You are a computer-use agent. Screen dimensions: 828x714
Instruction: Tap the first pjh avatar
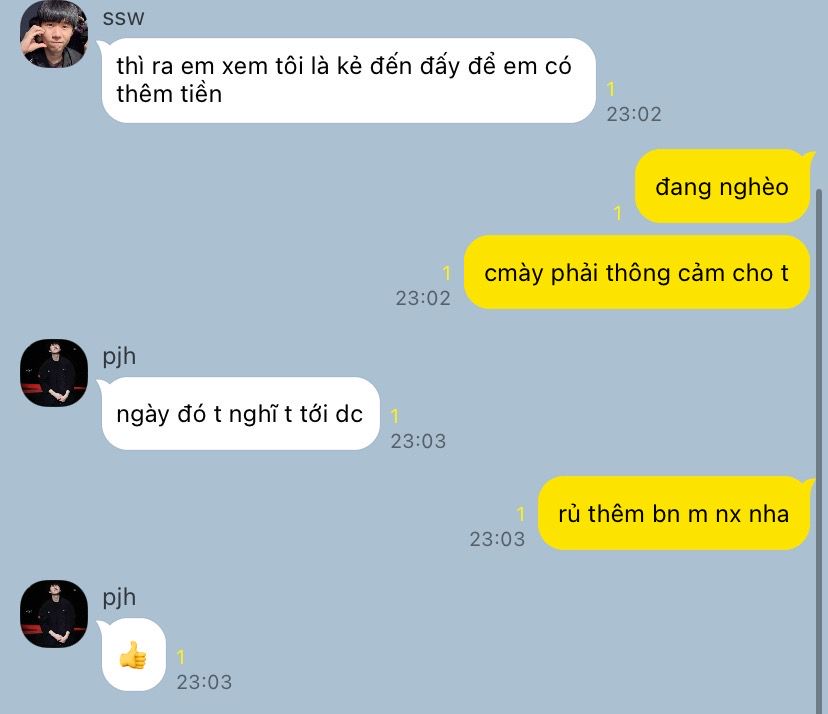click(x=54, y=373)
